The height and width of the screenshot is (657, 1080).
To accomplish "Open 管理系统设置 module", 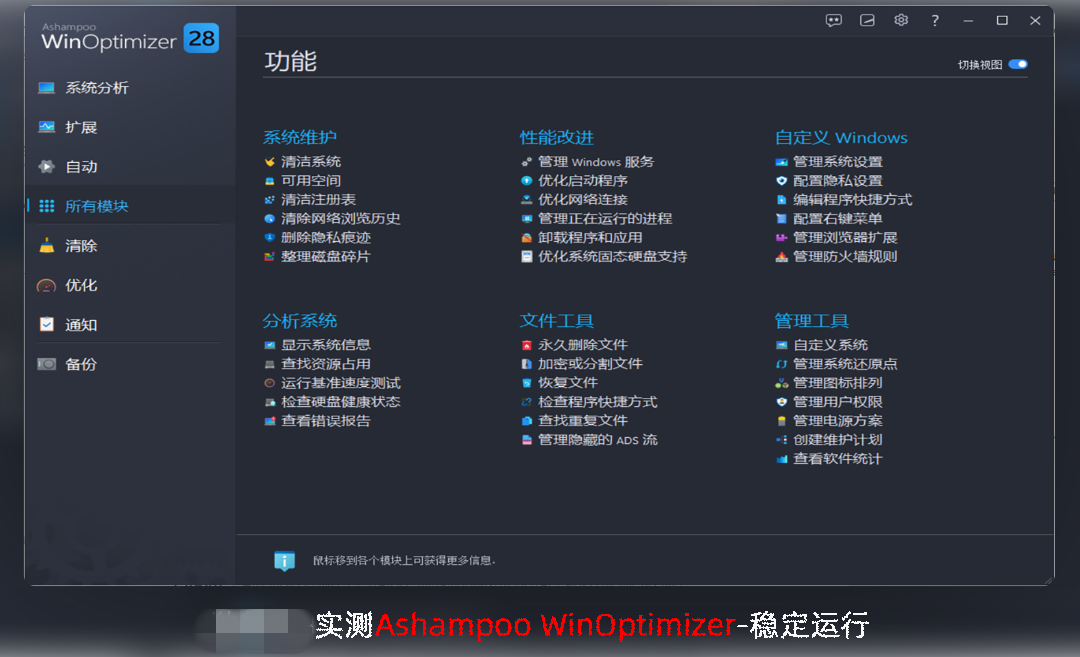I will [838, 162].
